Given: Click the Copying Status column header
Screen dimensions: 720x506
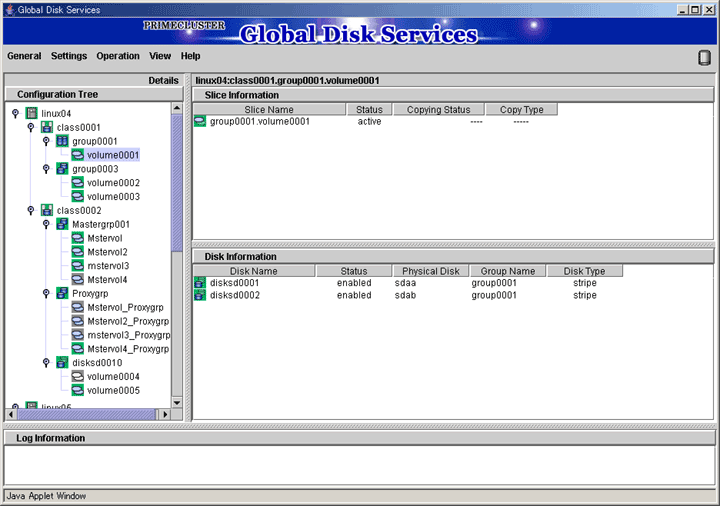Looking at the screenshot, I should point(439,109).
